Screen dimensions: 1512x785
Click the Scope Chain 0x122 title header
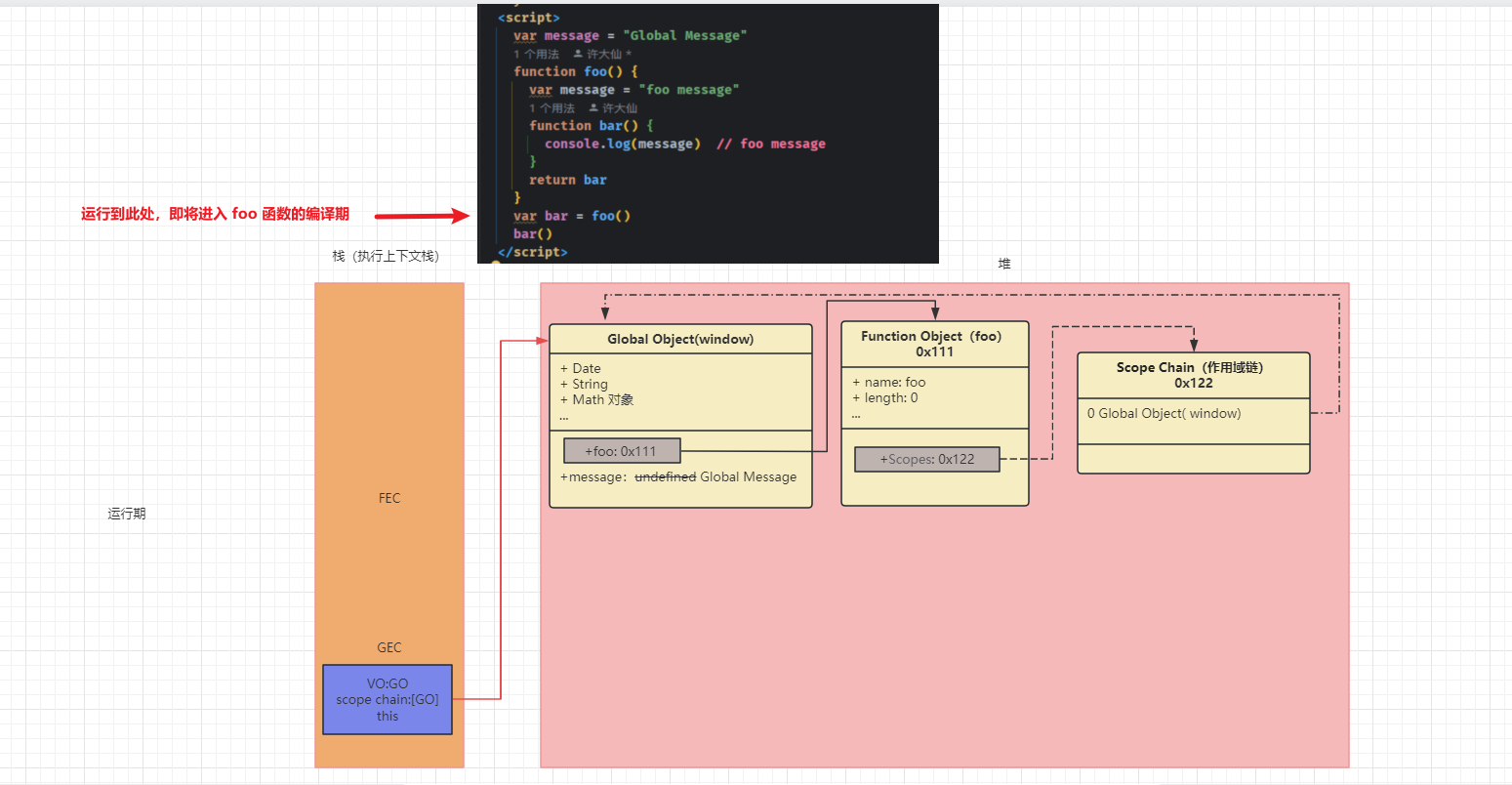1193,375
